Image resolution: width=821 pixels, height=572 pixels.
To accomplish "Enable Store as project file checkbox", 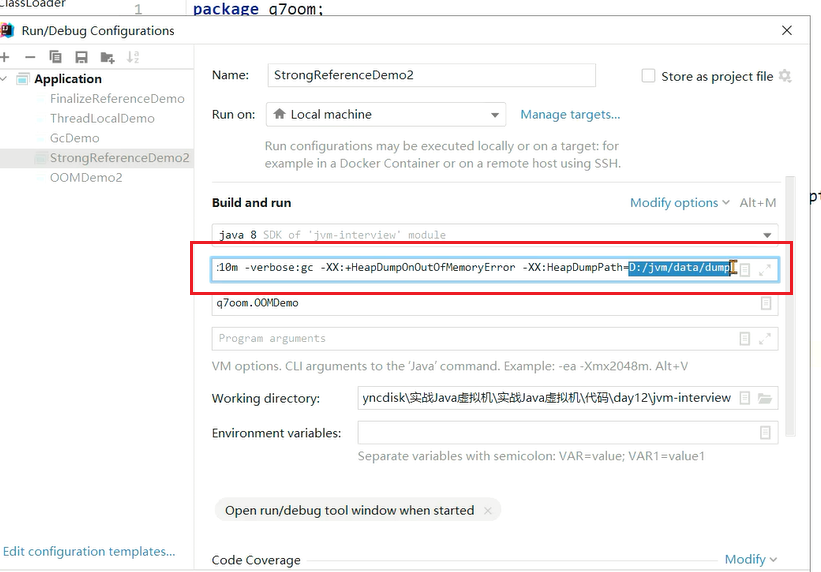I will tap(648, 76).
